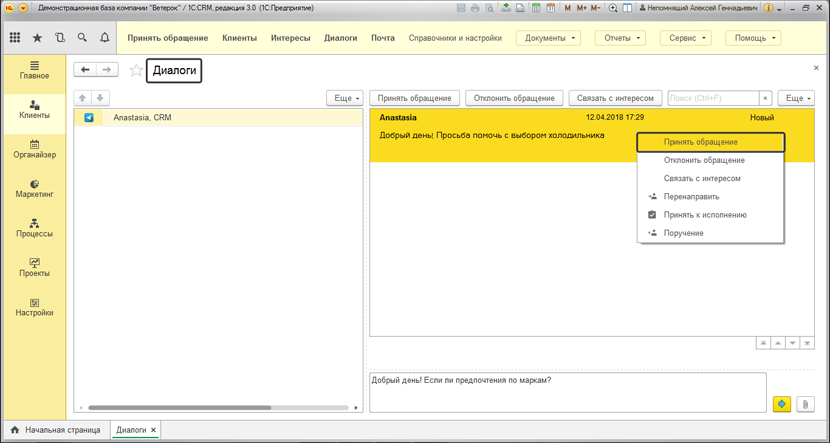
Task: Open the sections grid menu icon
Action: (x=15, y=38)
